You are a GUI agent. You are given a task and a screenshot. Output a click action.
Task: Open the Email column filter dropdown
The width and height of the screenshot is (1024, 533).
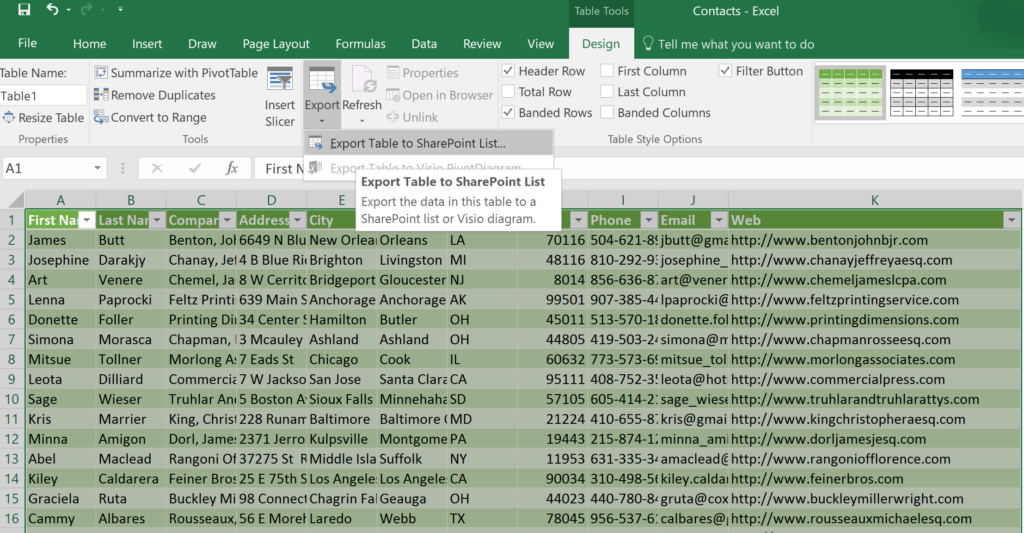(719, 220)
